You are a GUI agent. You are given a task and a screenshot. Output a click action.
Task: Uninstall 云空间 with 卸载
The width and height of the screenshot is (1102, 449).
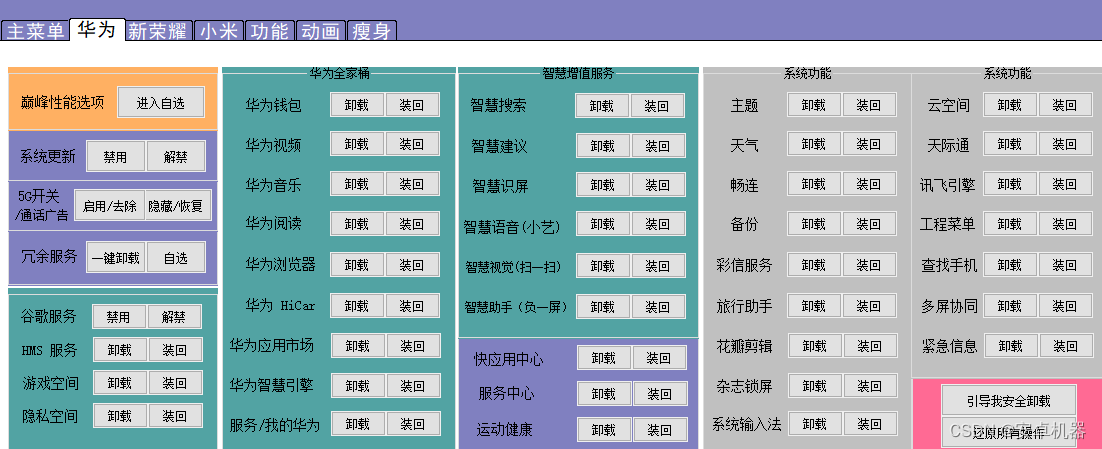pos(1010,105)
